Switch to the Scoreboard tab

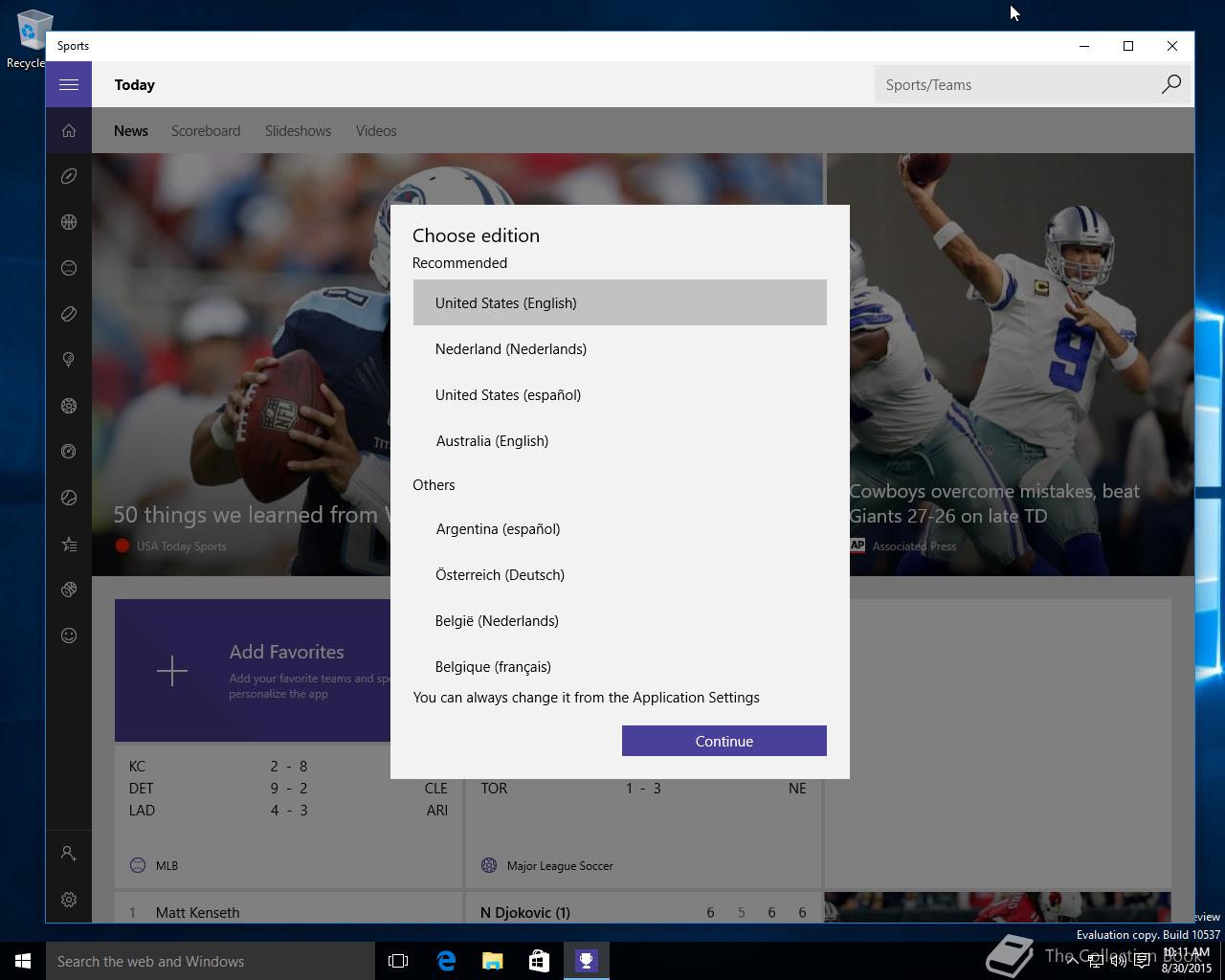pyautogui.click(x=206, y=131)
